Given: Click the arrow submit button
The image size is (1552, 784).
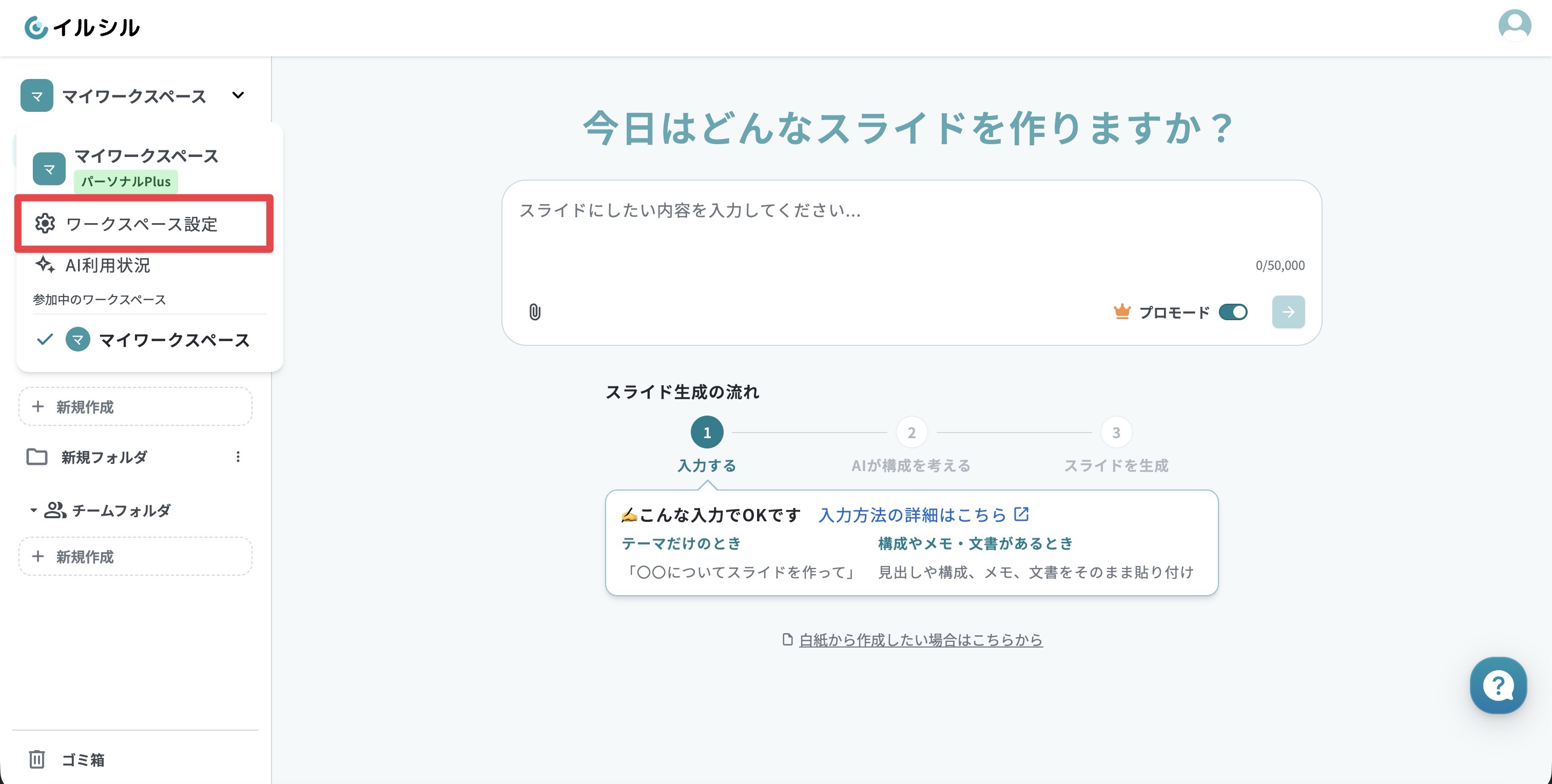Looking at the screenshot, I should [x=1288, y=312].
